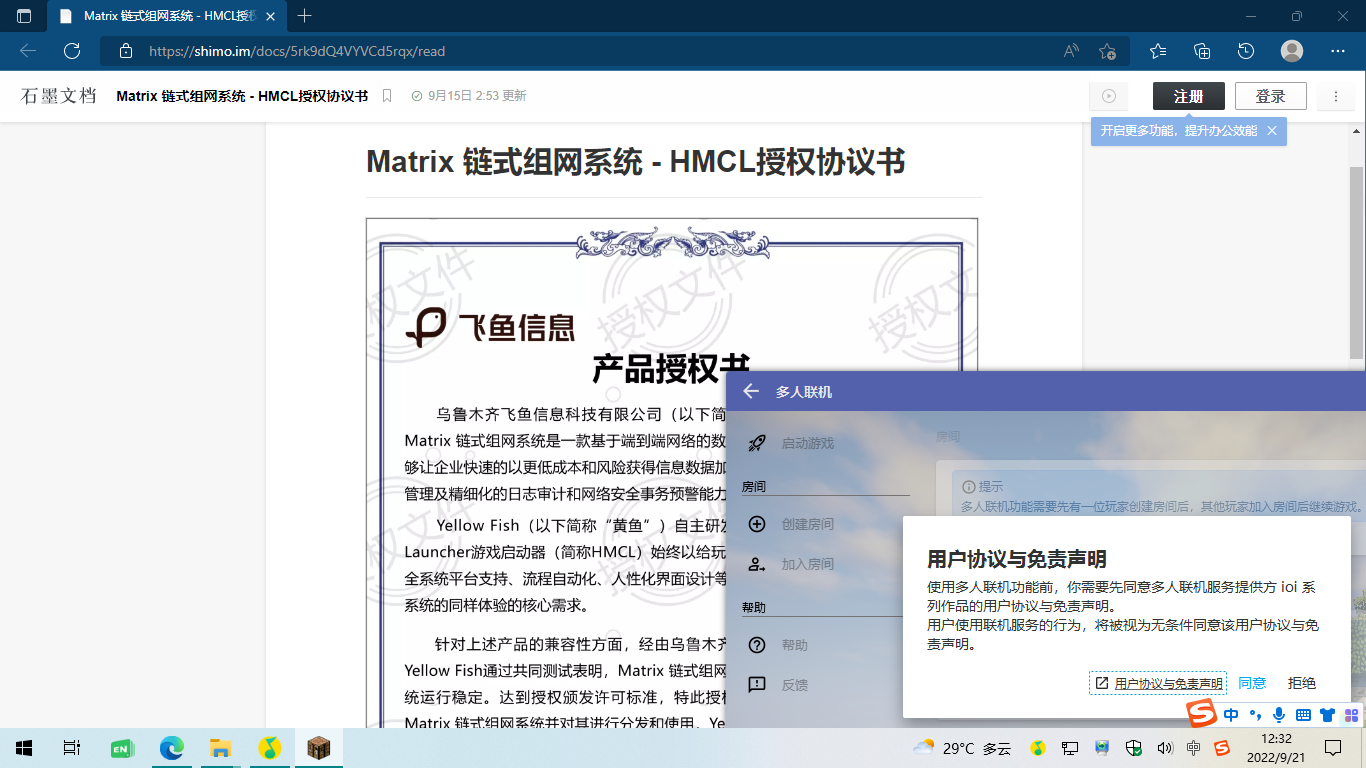Open the weather widget showing 29°C 多云
The width and height of the screenshot is (1366, 768).
click(x=962, y=747)
